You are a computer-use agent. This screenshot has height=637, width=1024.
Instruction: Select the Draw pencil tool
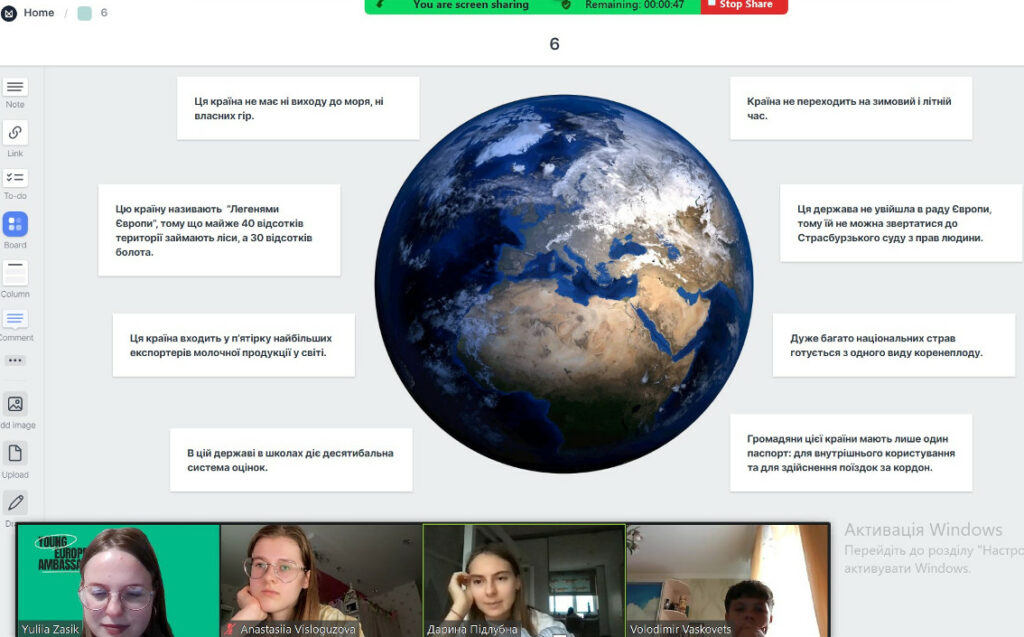[14, 502]
